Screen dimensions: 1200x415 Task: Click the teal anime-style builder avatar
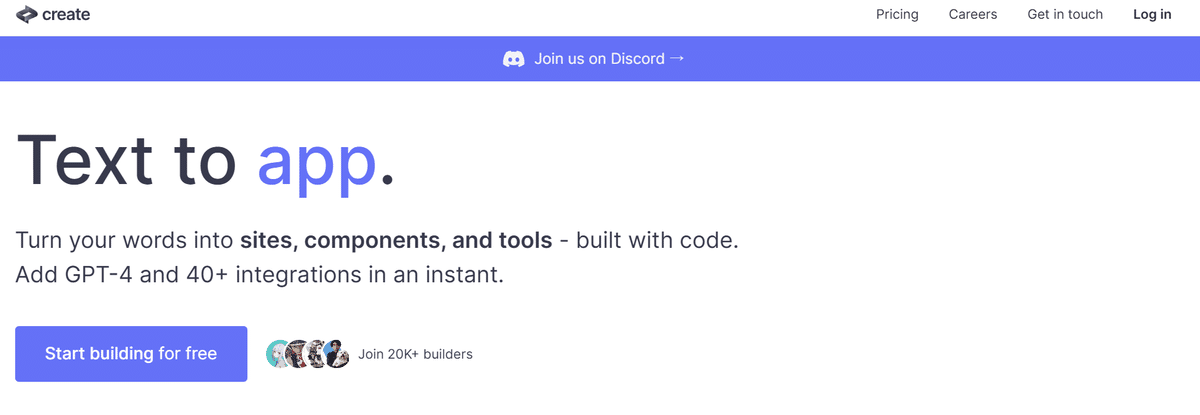pos(279,353)
